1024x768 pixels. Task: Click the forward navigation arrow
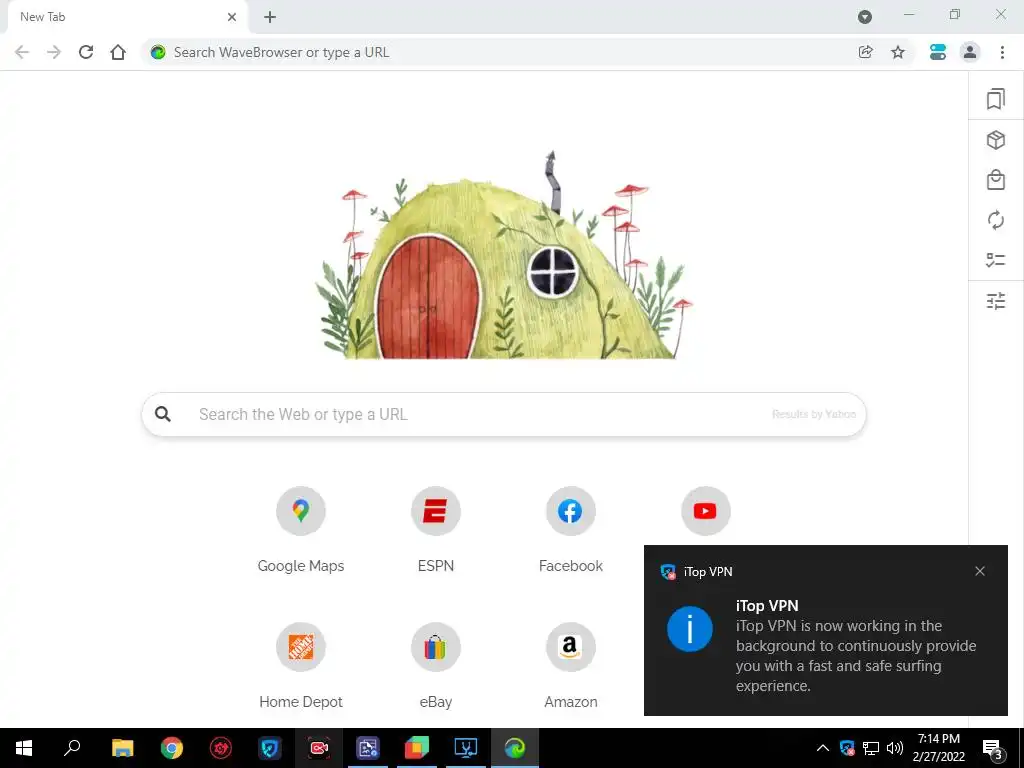(54, 52)
